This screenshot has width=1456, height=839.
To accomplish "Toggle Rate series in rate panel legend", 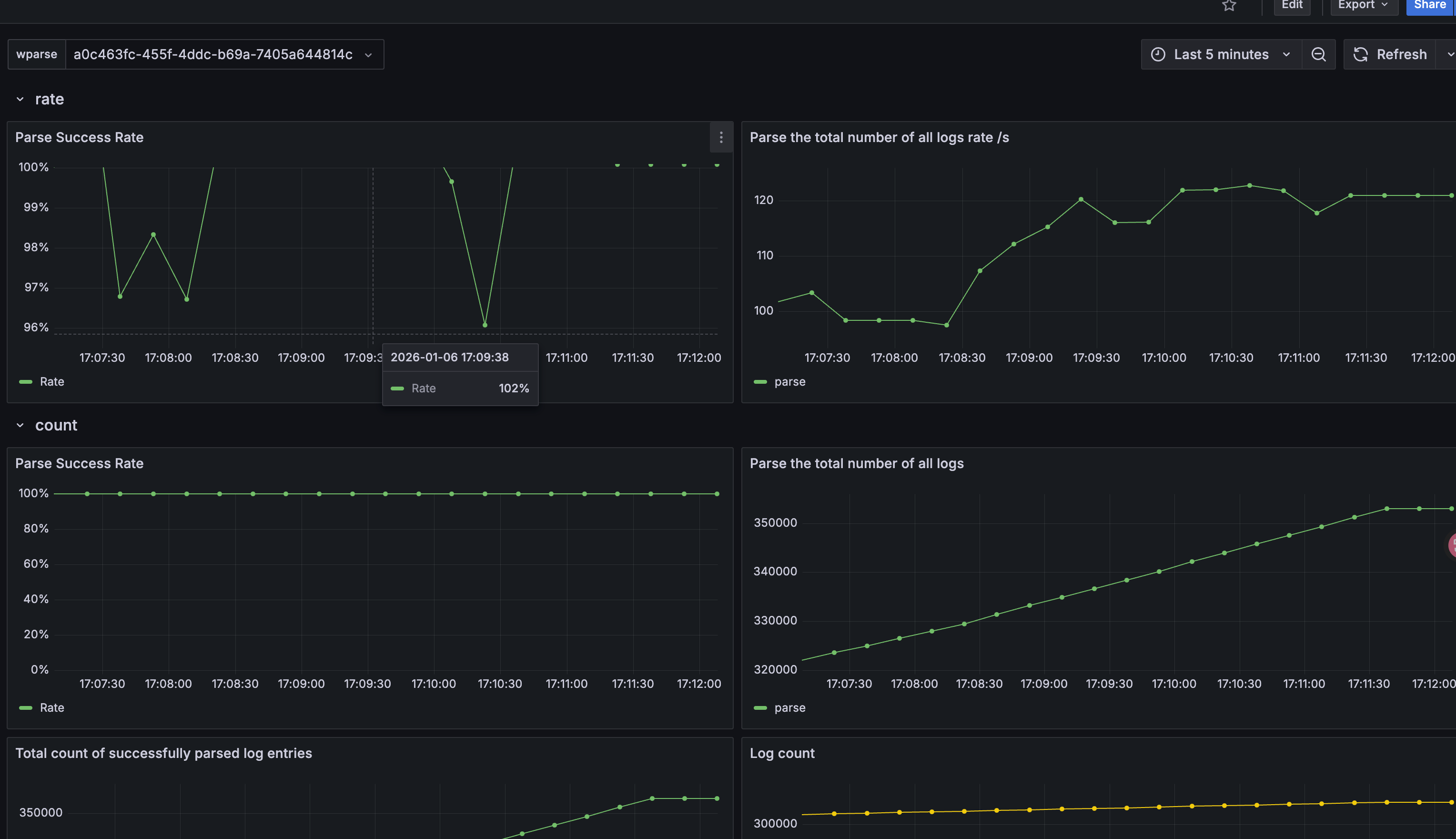I will coord(51,381).
